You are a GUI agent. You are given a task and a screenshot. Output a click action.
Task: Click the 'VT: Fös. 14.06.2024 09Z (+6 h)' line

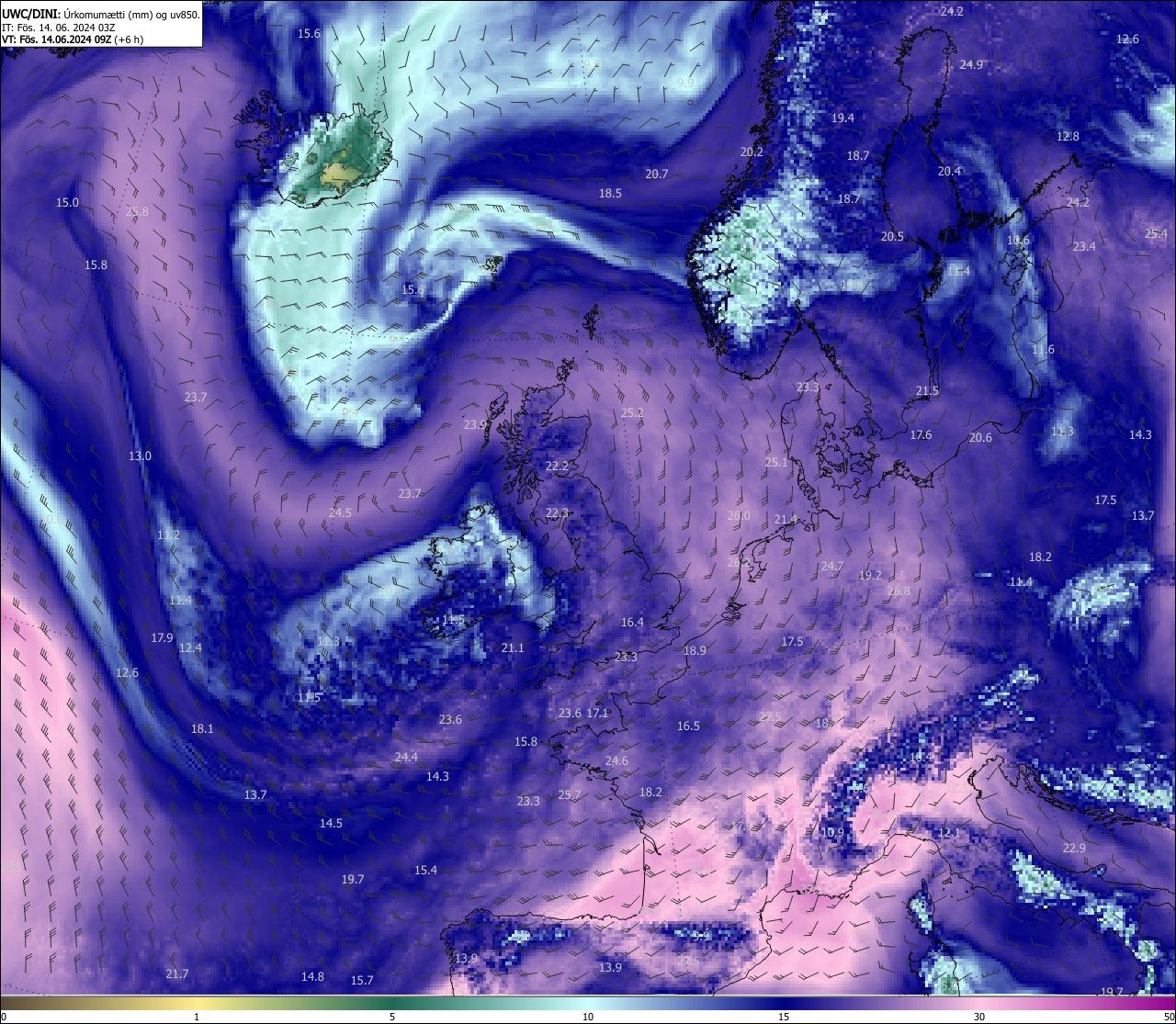point(73,39)
